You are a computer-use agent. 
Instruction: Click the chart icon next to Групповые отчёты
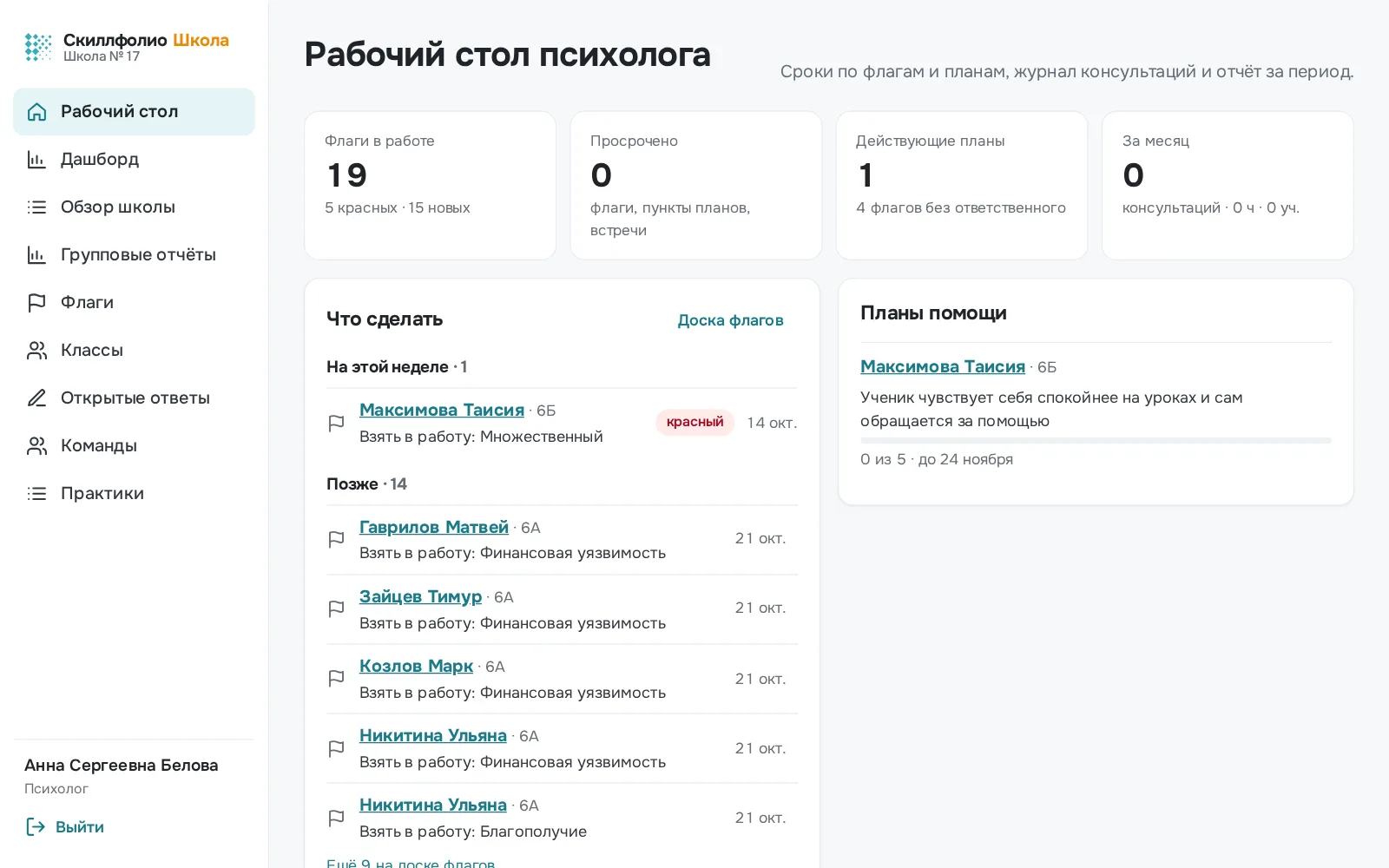coord(36,255)
